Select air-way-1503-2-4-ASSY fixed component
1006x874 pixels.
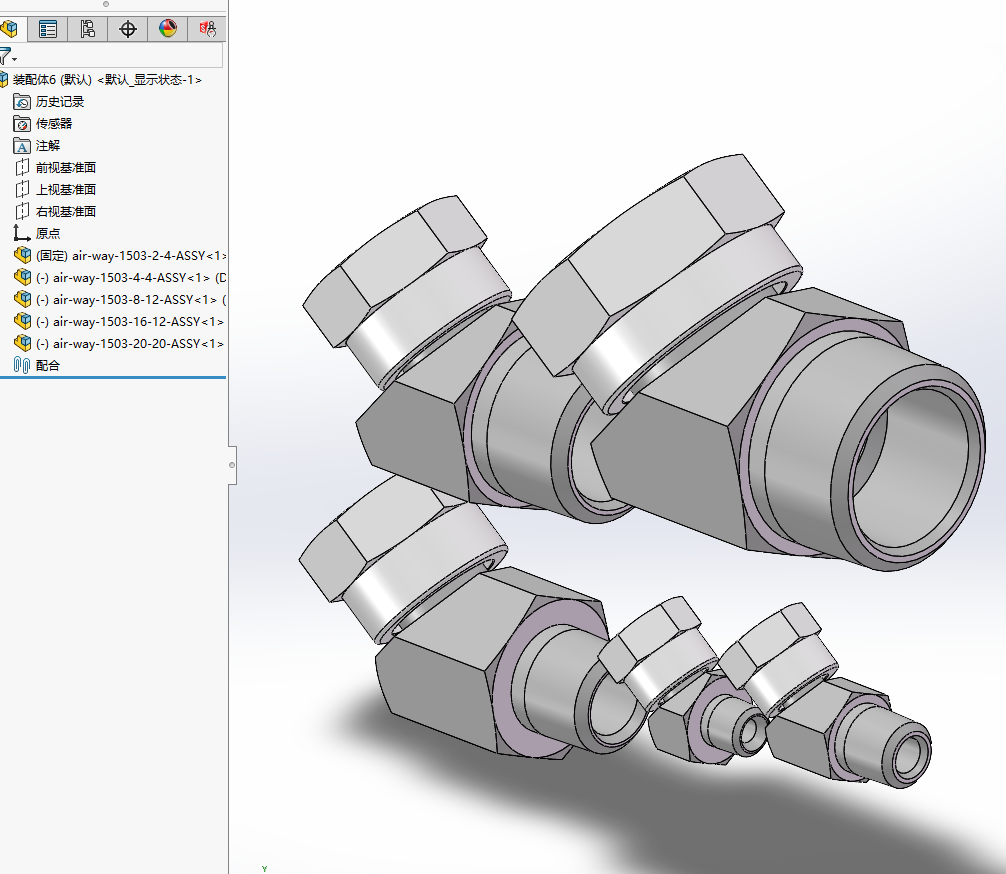[131, 255]
